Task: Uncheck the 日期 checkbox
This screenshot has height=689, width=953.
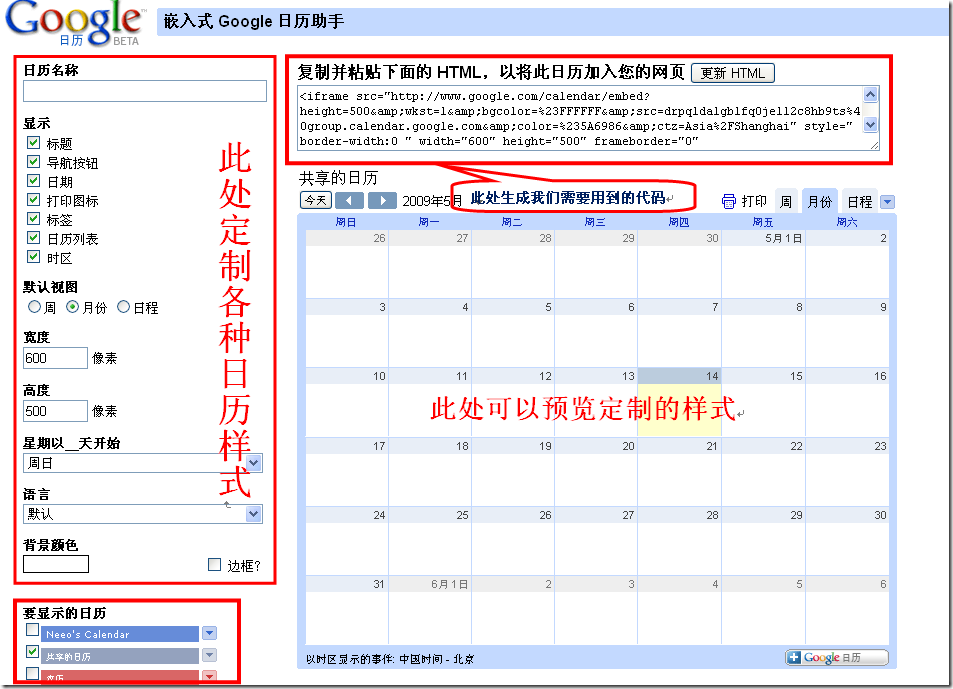Action: pyautogui.click(x=33, y=180)
